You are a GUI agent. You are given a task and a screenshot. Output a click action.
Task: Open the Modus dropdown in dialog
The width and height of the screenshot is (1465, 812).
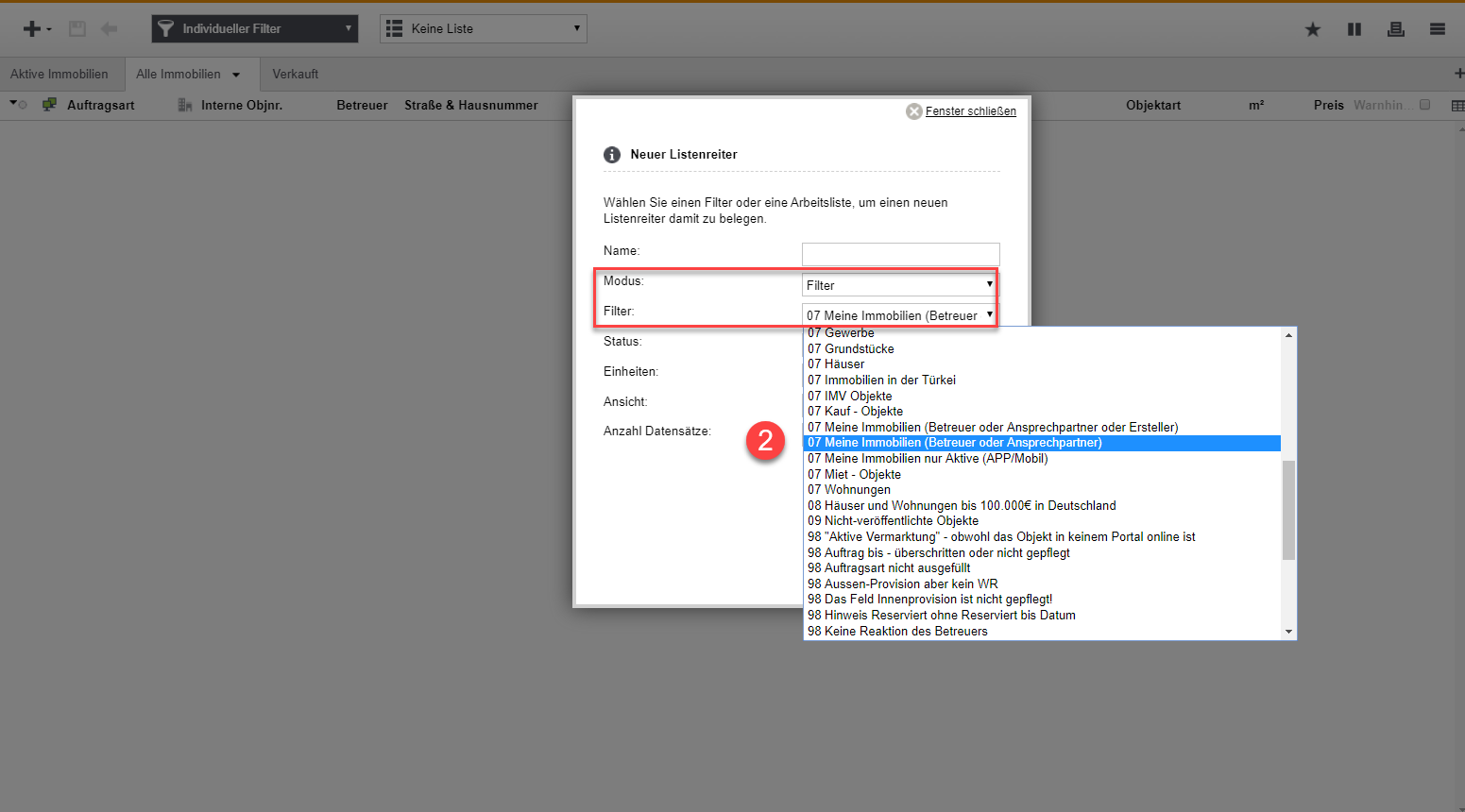pyautogui.click(x=899, y=285)
